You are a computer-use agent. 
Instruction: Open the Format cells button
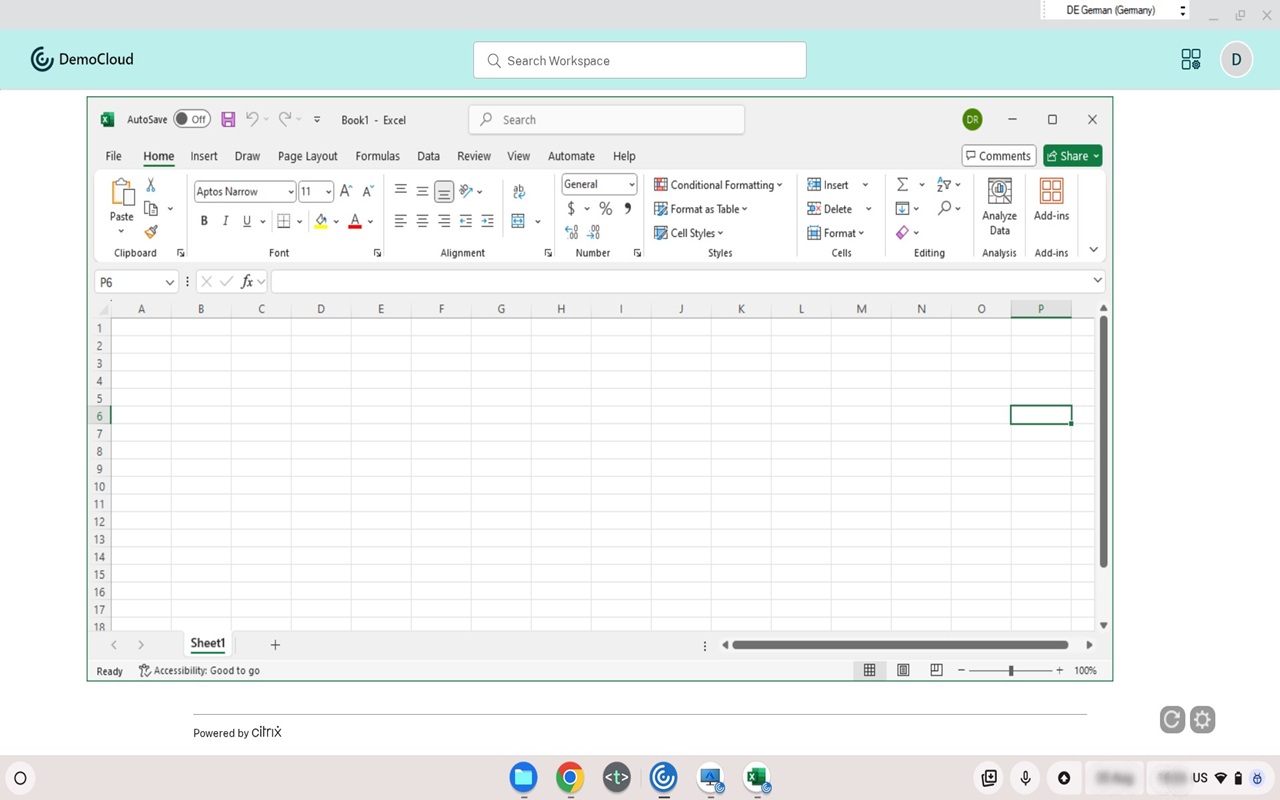pos(836,233)
